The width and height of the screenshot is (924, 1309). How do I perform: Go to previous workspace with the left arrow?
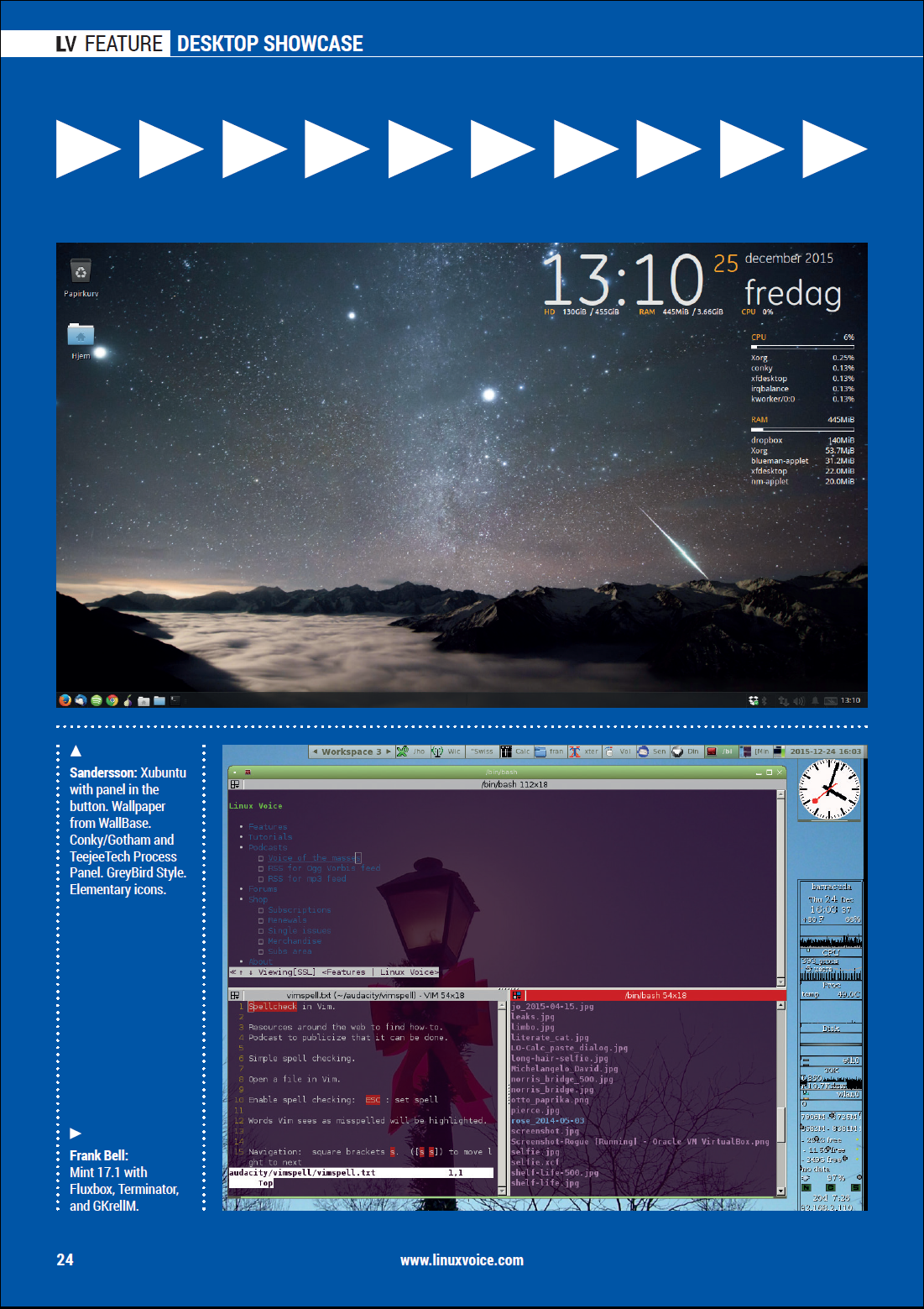pyautogui.click(x=315, y=751)
